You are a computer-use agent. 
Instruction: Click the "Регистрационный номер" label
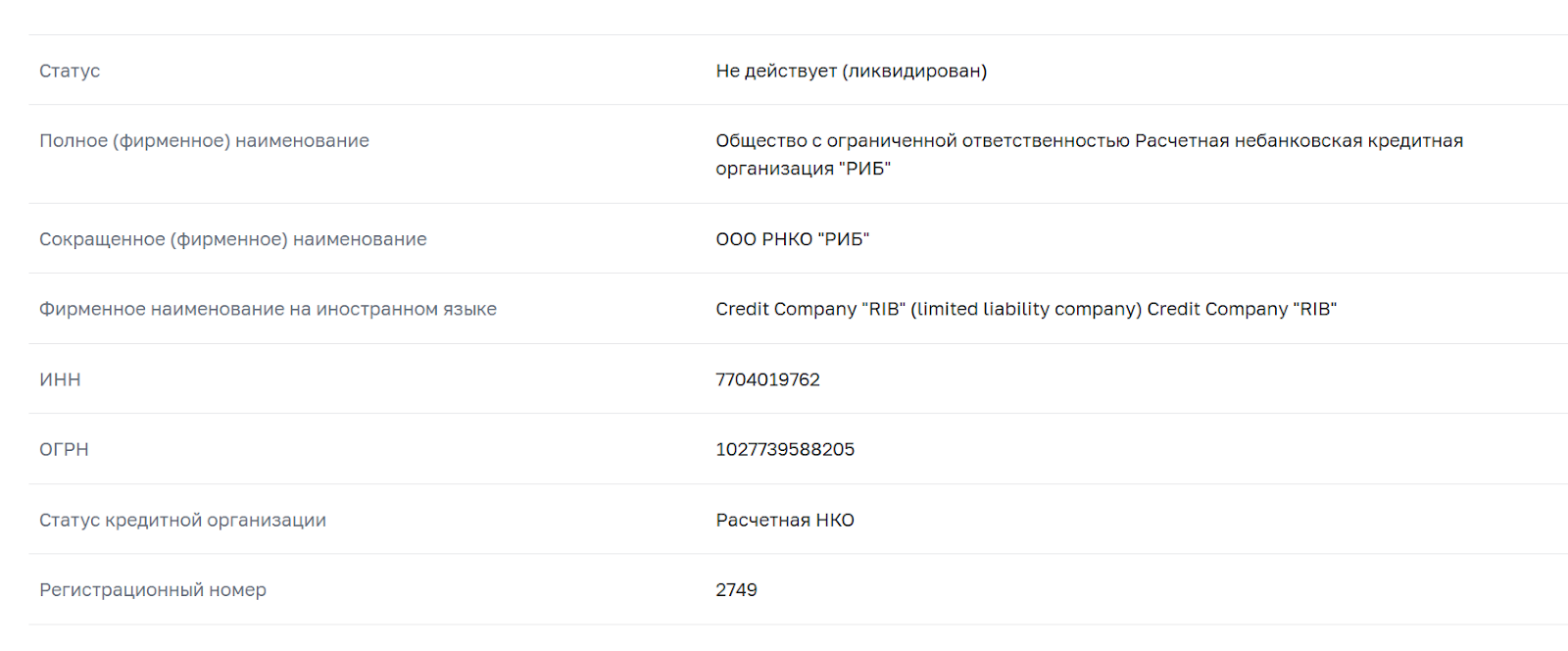(153, 589)
